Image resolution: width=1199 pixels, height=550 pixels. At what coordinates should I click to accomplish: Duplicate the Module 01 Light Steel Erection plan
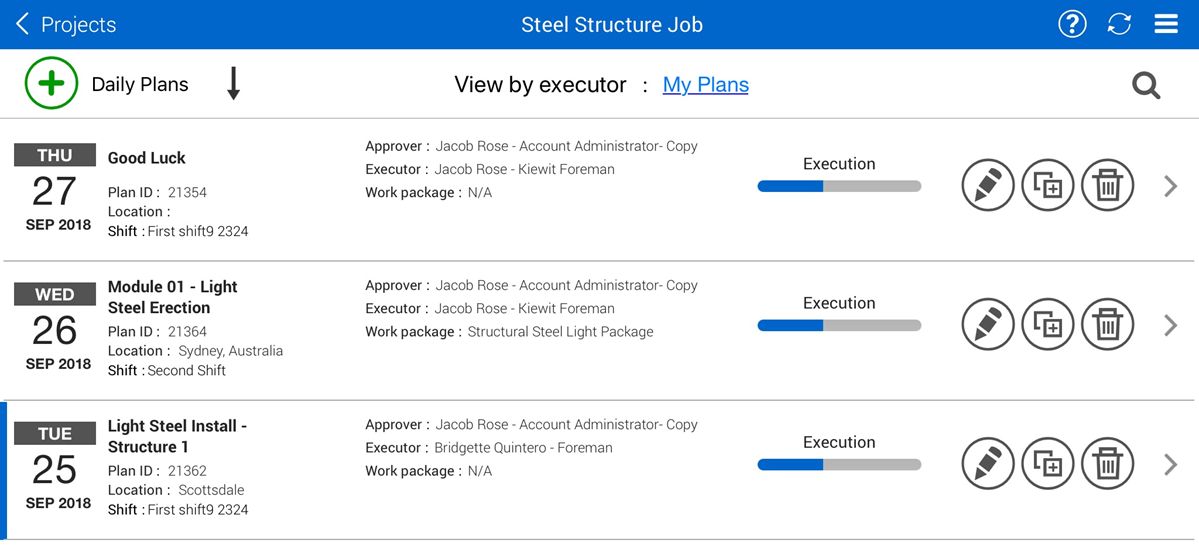pyautogui.click(x=1047, y=325)
